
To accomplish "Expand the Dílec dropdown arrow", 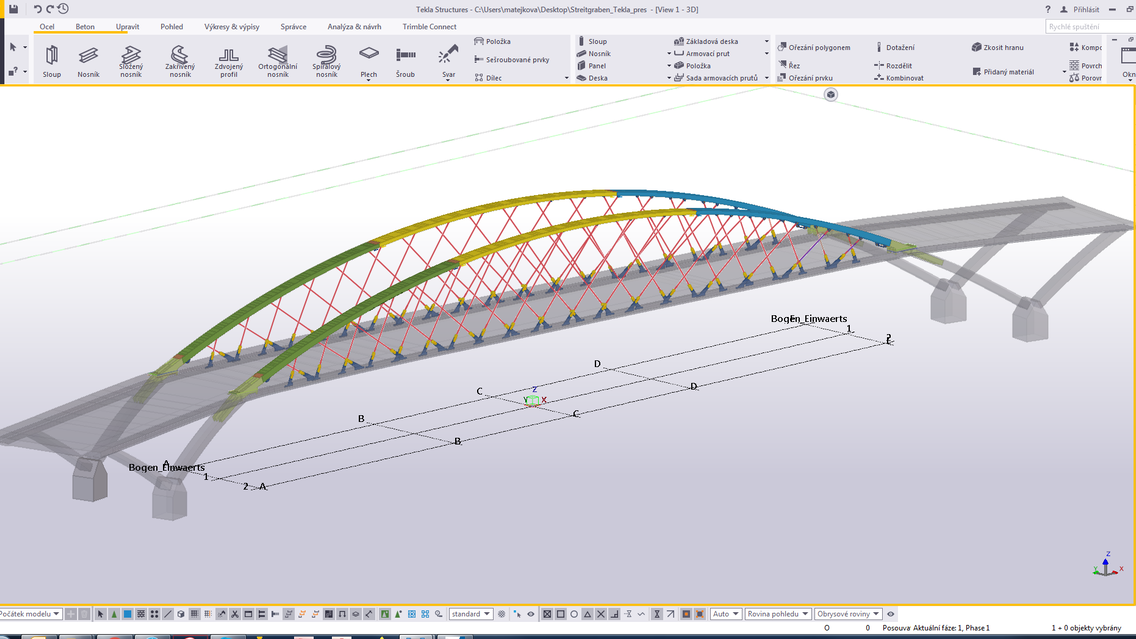I will (x=567, y=78).
